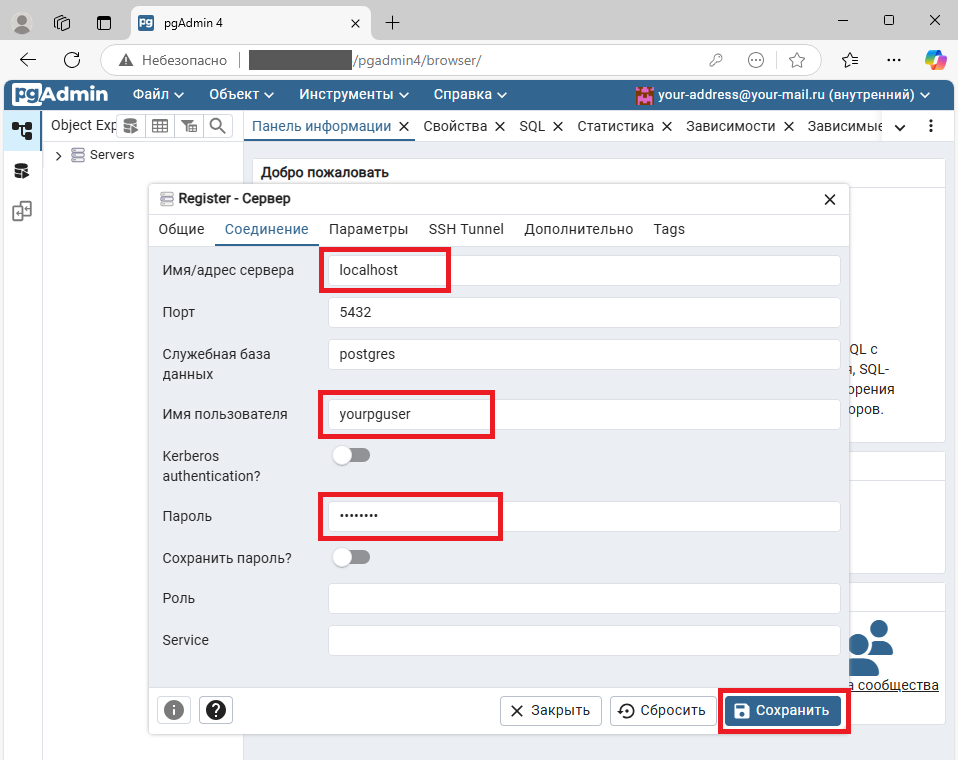
Task: Click the three-dot panel options menu
Action: 931,126
